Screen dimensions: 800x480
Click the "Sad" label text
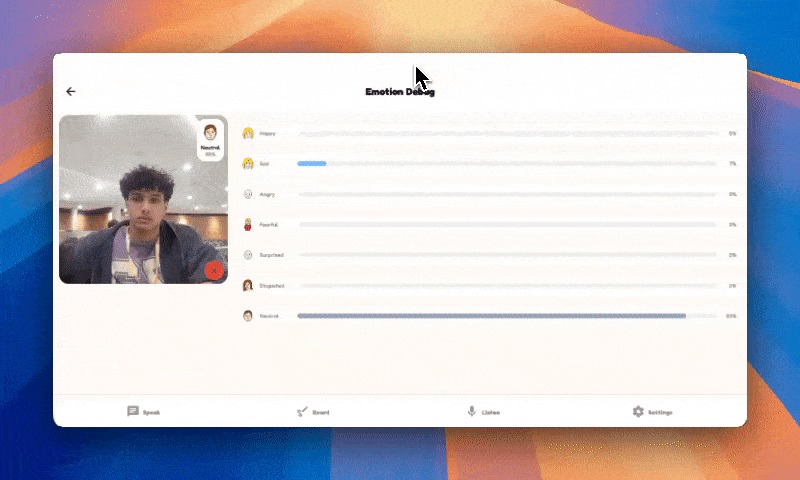tap(264, 164)
